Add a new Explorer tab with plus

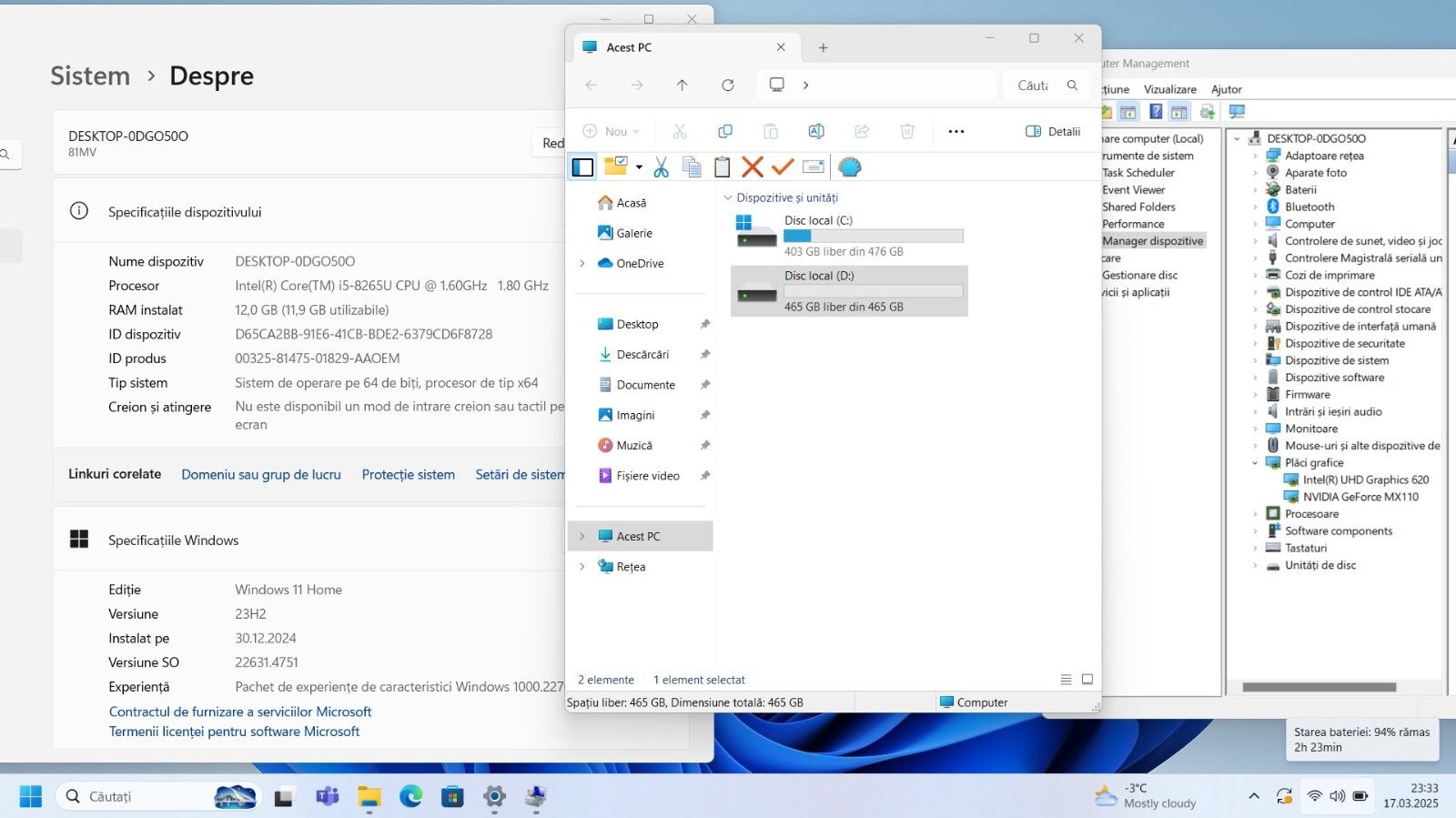(x=823, y=47)
